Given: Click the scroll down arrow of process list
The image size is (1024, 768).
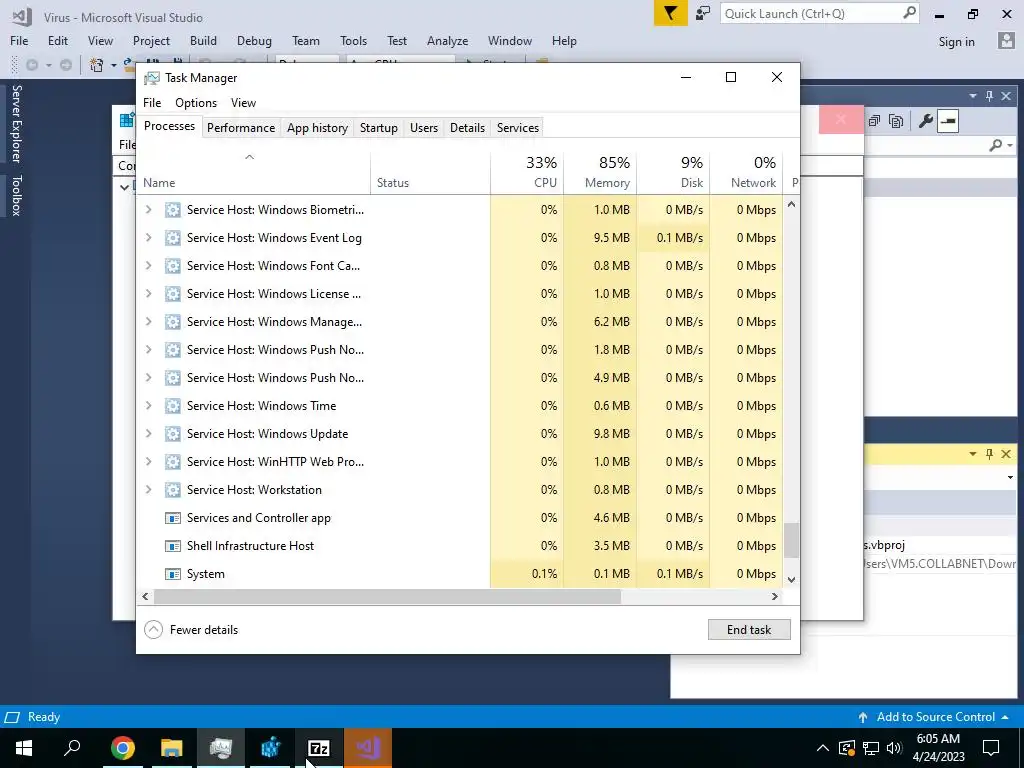Looking at the screenshot, I should point(791,579).
